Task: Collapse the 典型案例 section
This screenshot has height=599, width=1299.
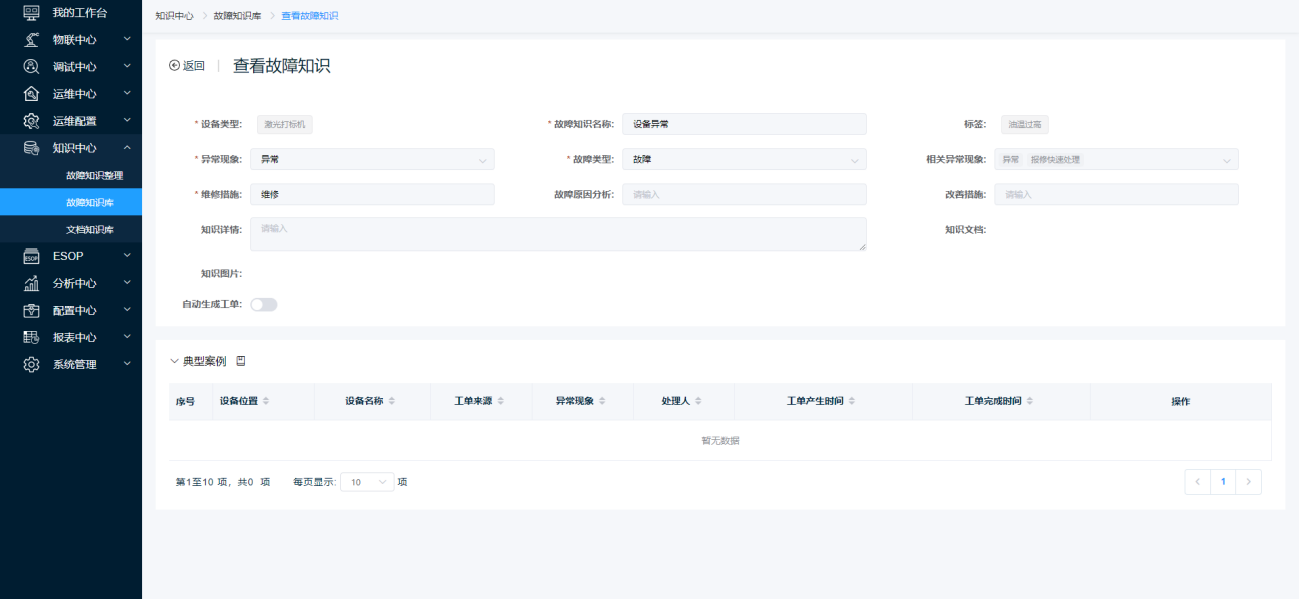Action: tap(175, 361)
